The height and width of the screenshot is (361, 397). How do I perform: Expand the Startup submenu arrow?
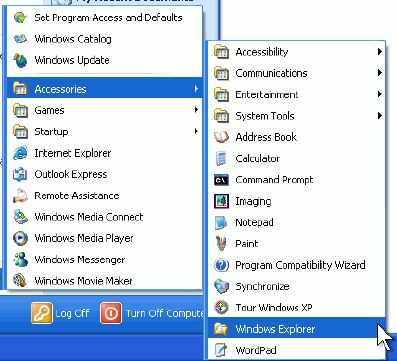click(x=196, y=131)
